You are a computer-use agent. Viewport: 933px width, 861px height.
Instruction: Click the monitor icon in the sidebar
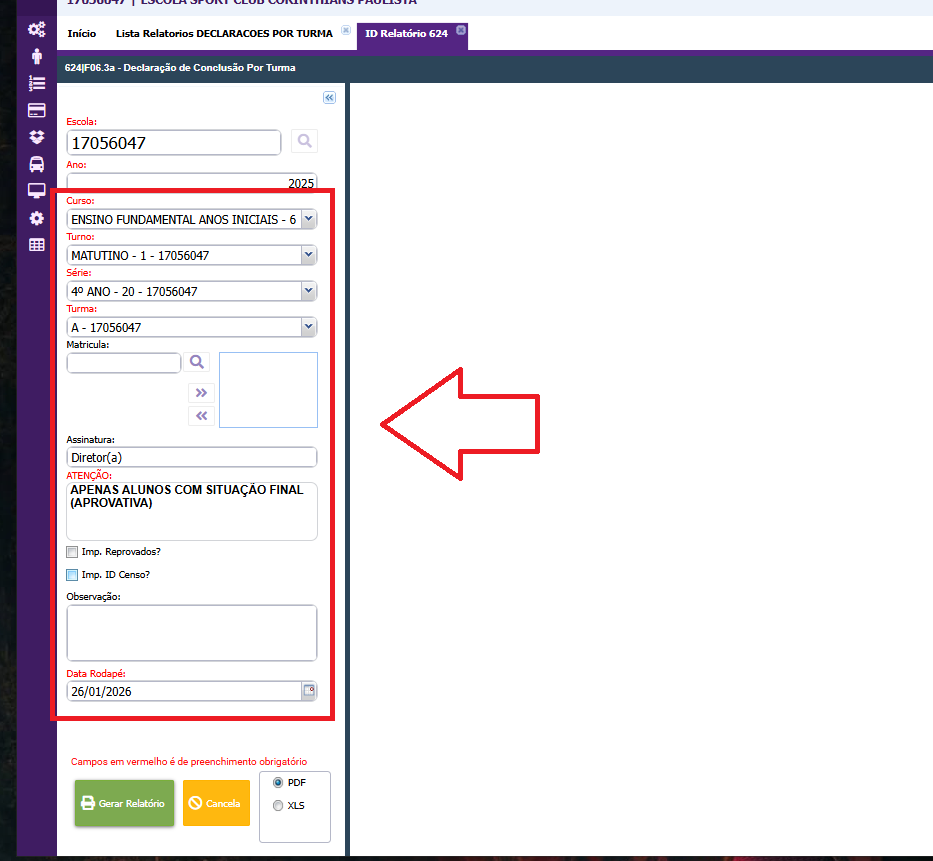coord(36,191)
